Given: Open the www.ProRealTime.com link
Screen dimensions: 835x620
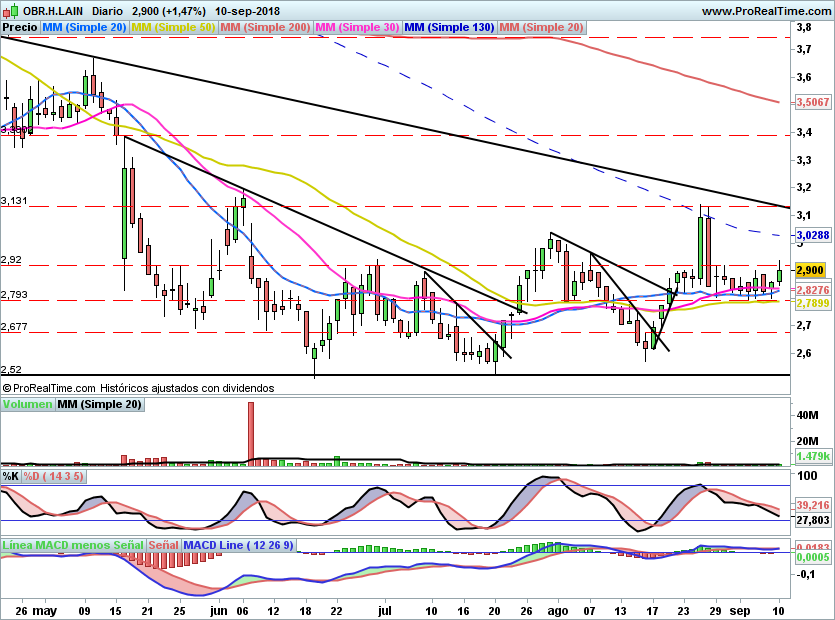Looking at the screenshot, I should point(765,10).
